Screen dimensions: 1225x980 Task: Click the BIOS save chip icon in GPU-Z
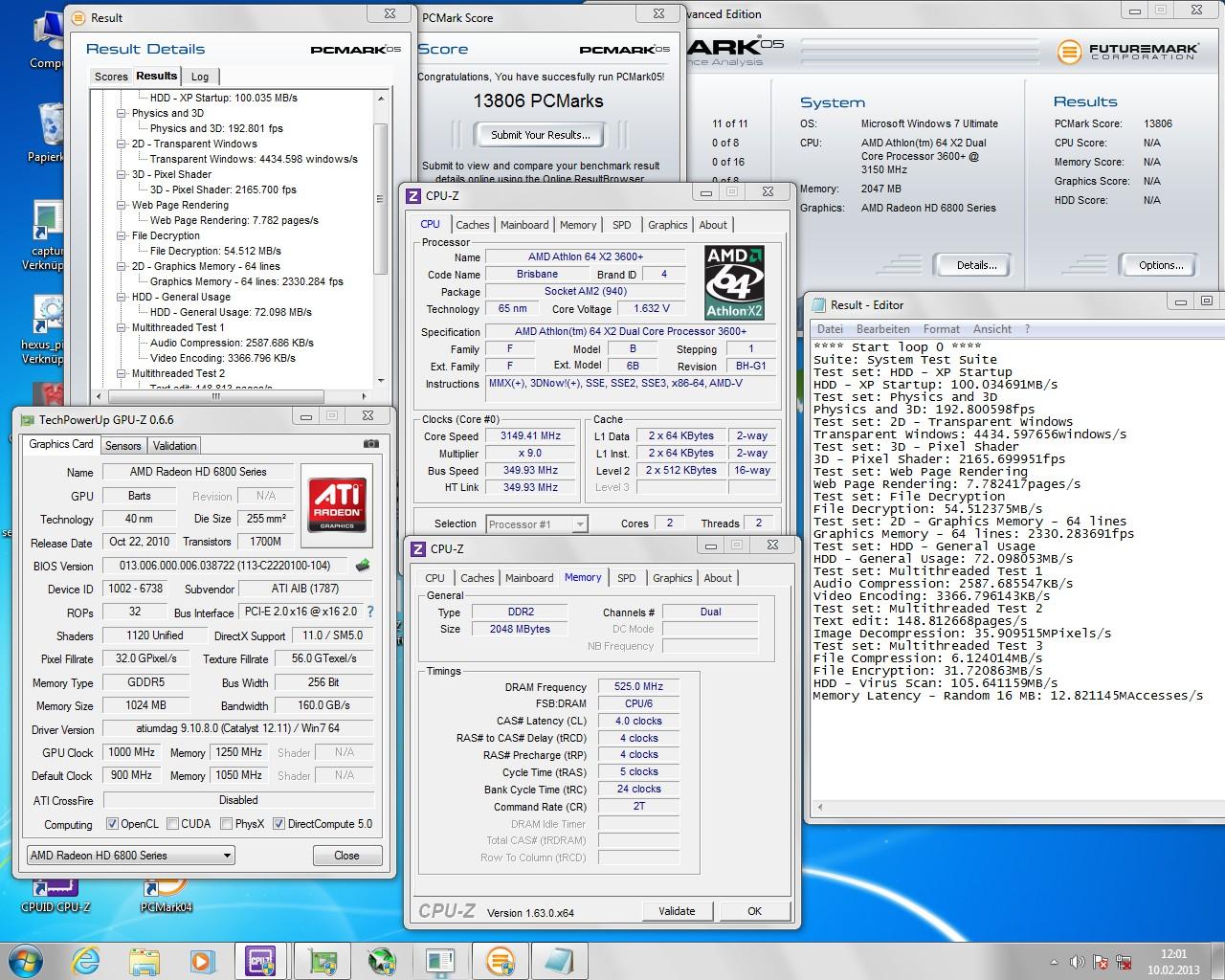tap(363, 566)
